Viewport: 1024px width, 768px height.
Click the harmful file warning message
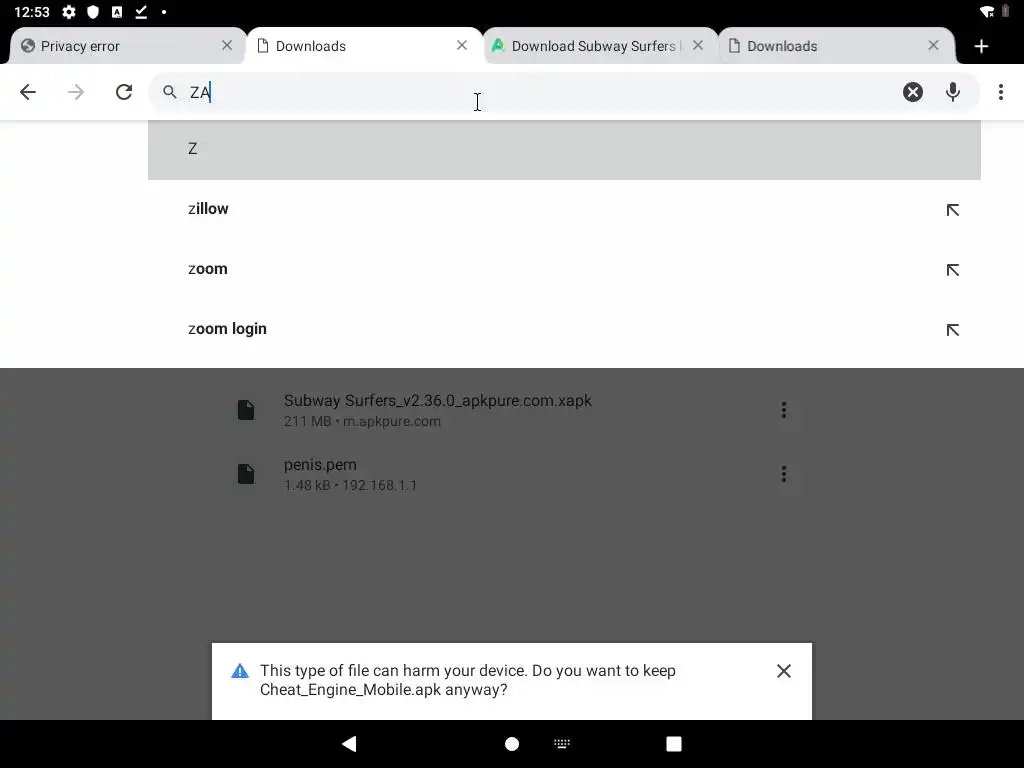point(468,680)
